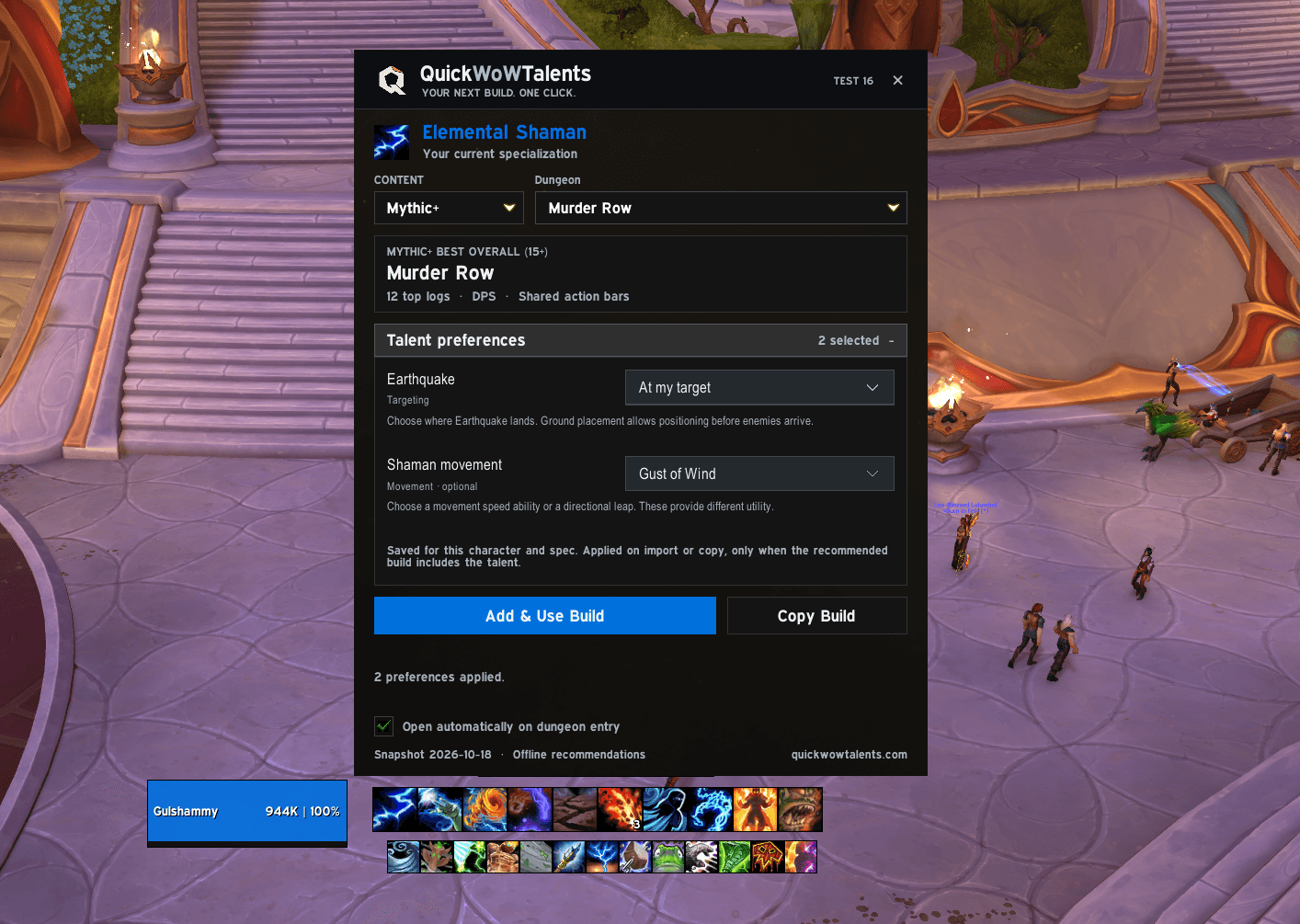Cast Lightning Bolt from the top action bar
This screenshot has width=1300, height=924.
point(394,810)
